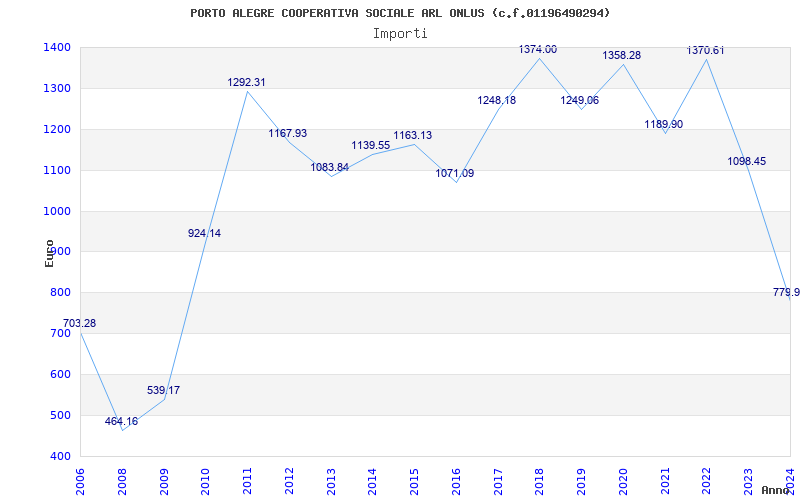
Task: Click the 1163.13 data label
Action: click(x=413, y=135)
